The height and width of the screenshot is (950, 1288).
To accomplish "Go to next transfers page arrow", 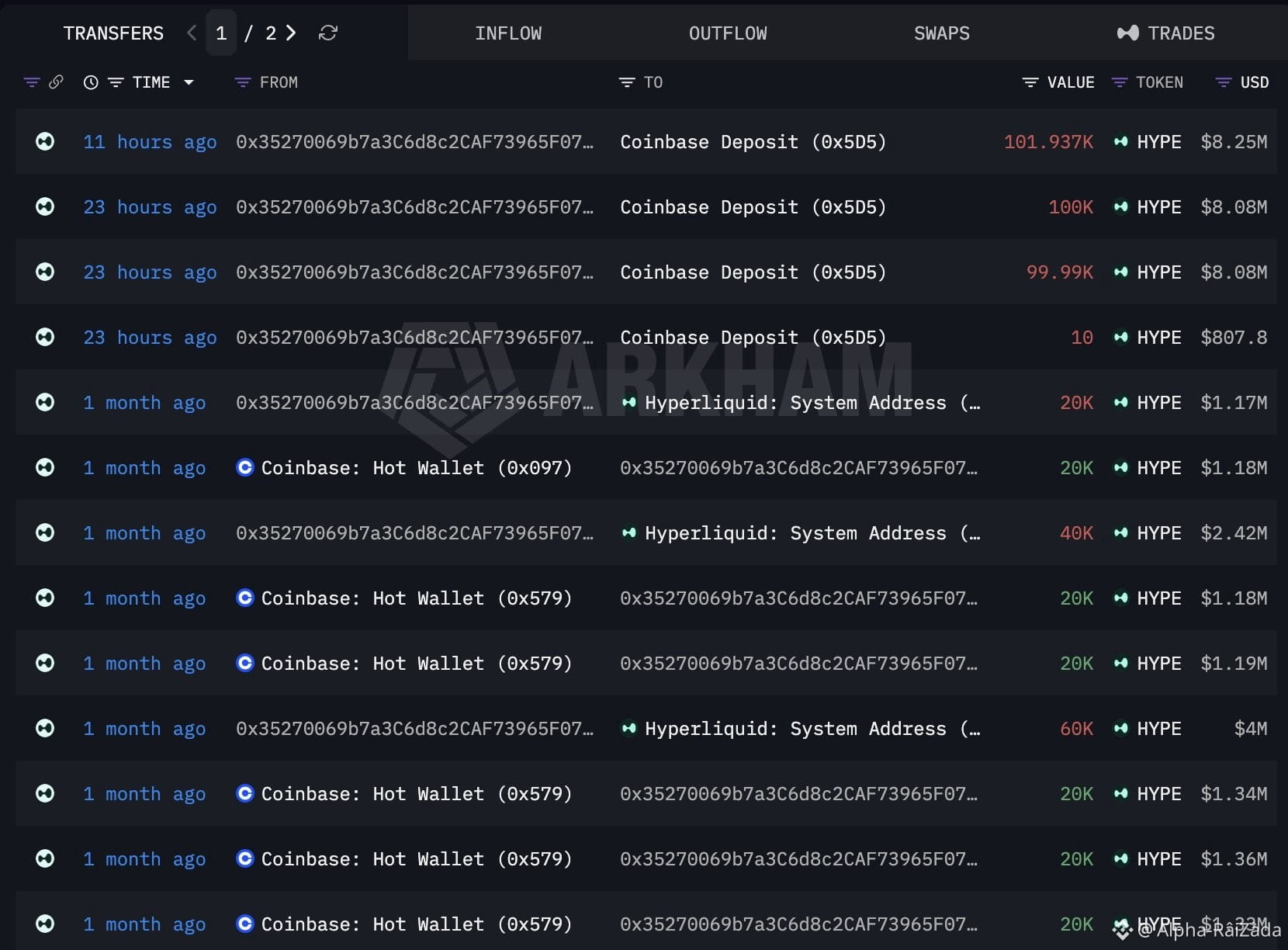I will [x=291, y=33].
